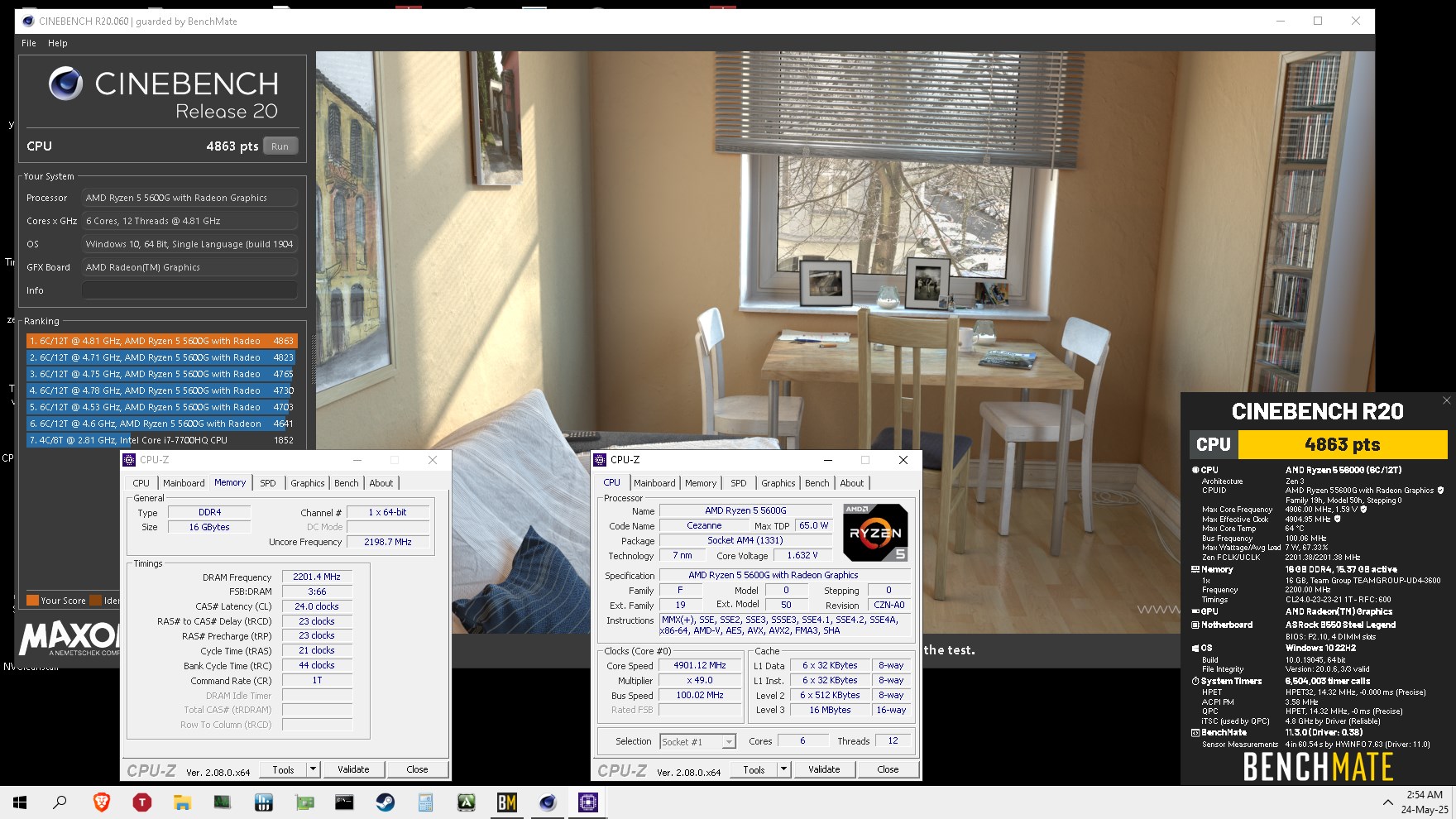Click the BenchMate section icon above Sensor Measurements
This screenshot has width=1456, height=819.
(x=1195, y=732)
